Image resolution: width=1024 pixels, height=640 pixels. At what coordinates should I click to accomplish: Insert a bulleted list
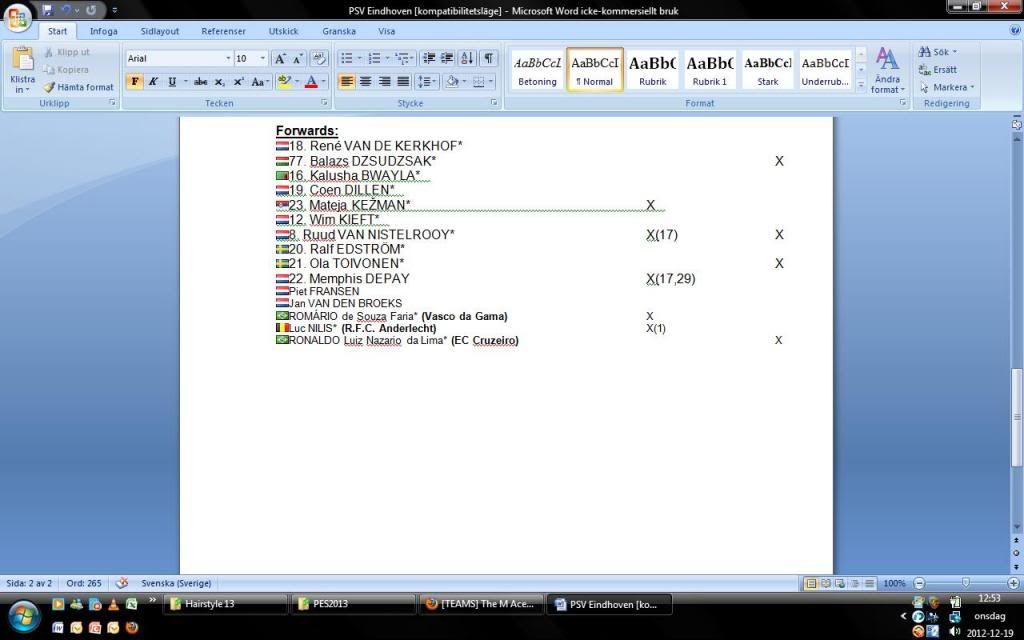347,59
